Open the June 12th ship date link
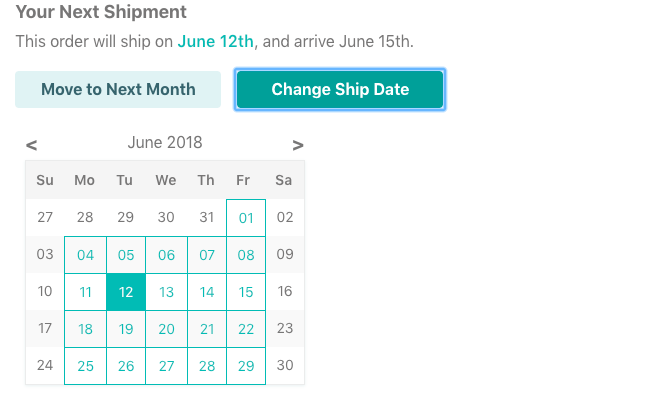 point(216,42)
